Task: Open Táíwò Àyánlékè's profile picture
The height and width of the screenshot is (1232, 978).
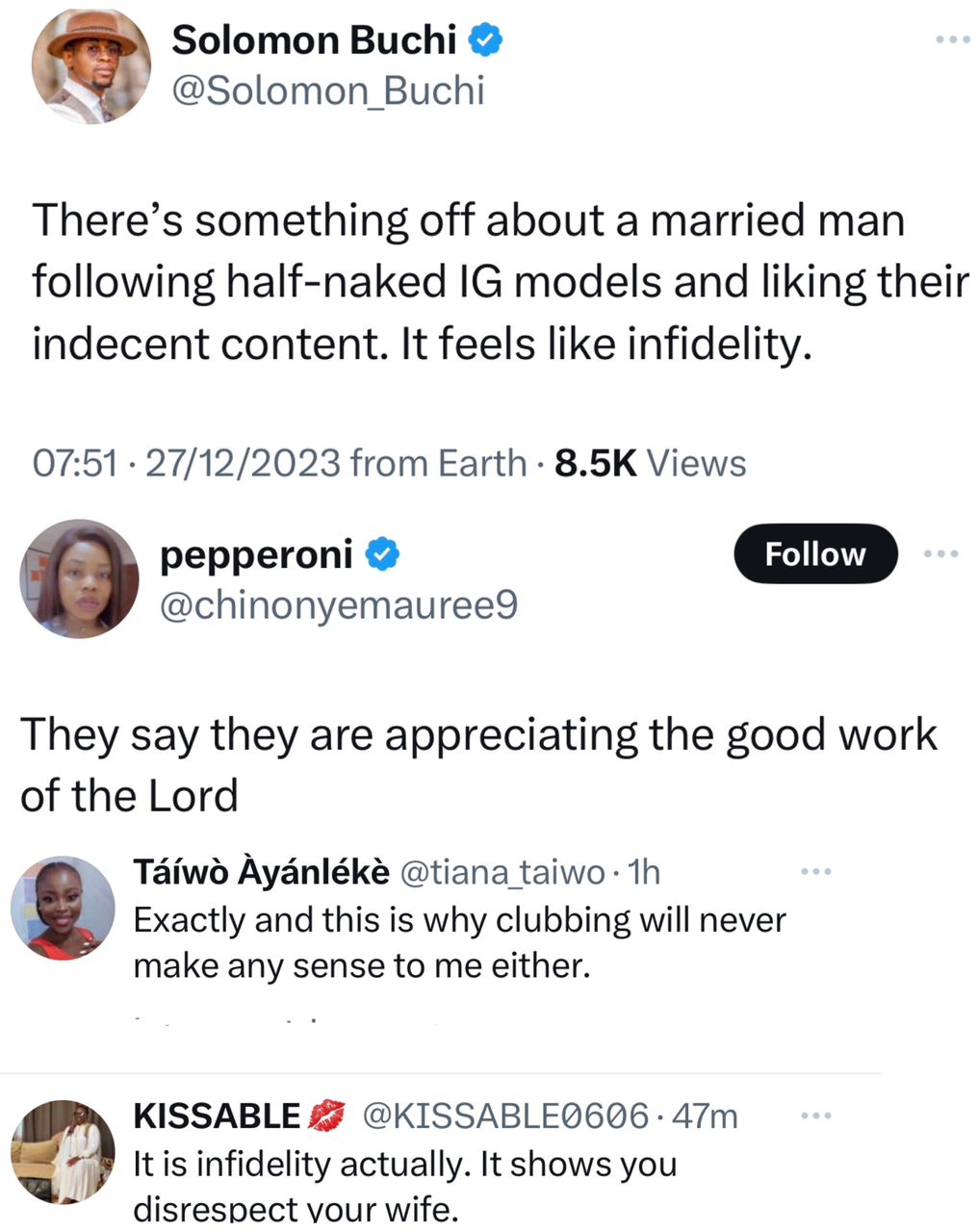Action: [x=63, y=908]
